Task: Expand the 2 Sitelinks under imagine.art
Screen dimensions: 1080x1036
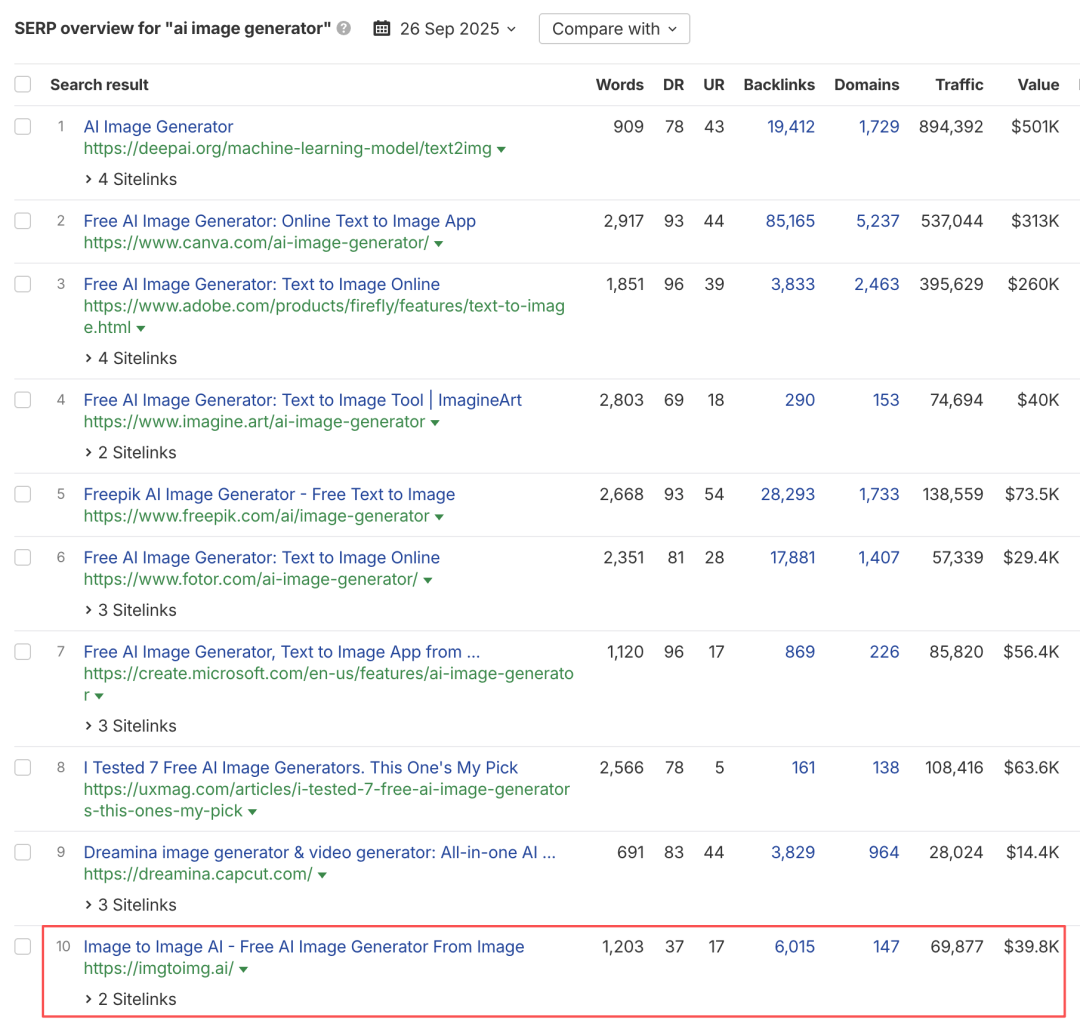Action: [131, 453]
